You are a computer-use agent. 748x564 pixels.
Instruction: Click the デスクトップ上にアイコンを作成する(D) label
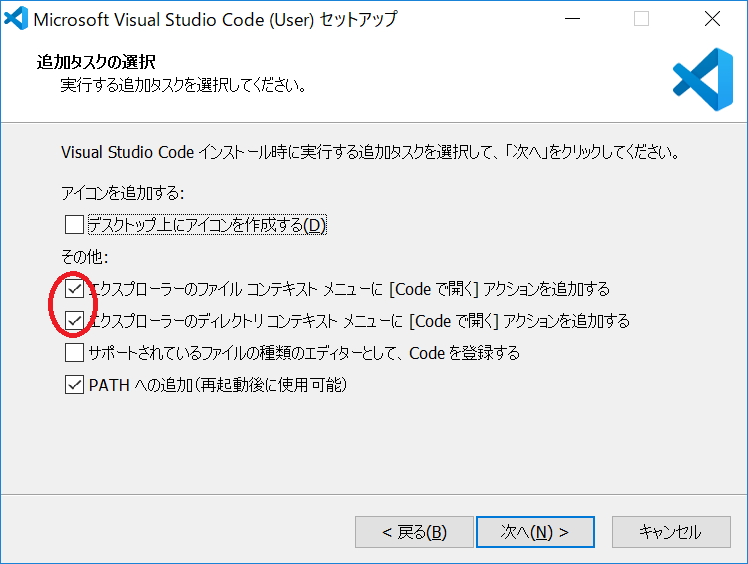pos(207,225)
